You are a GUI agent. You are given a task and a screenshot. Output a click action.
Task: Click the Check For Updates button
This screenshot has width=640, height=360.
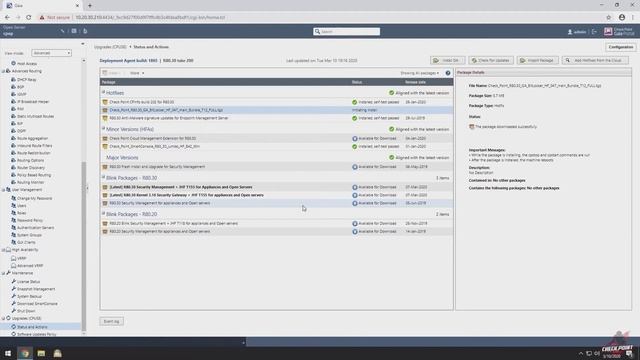[x=491, y=60]
